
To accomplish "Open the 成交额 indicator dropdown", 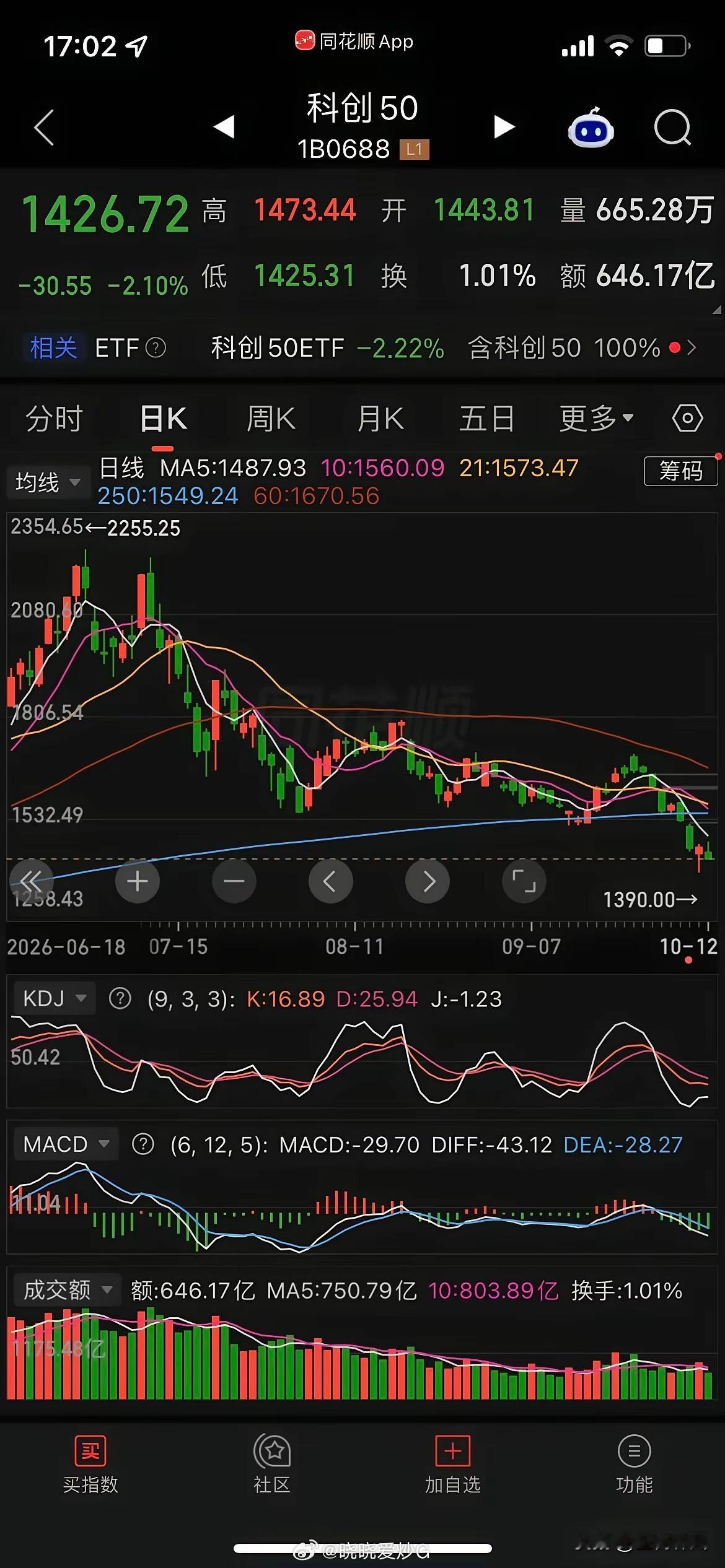I will pos(68,1291).
